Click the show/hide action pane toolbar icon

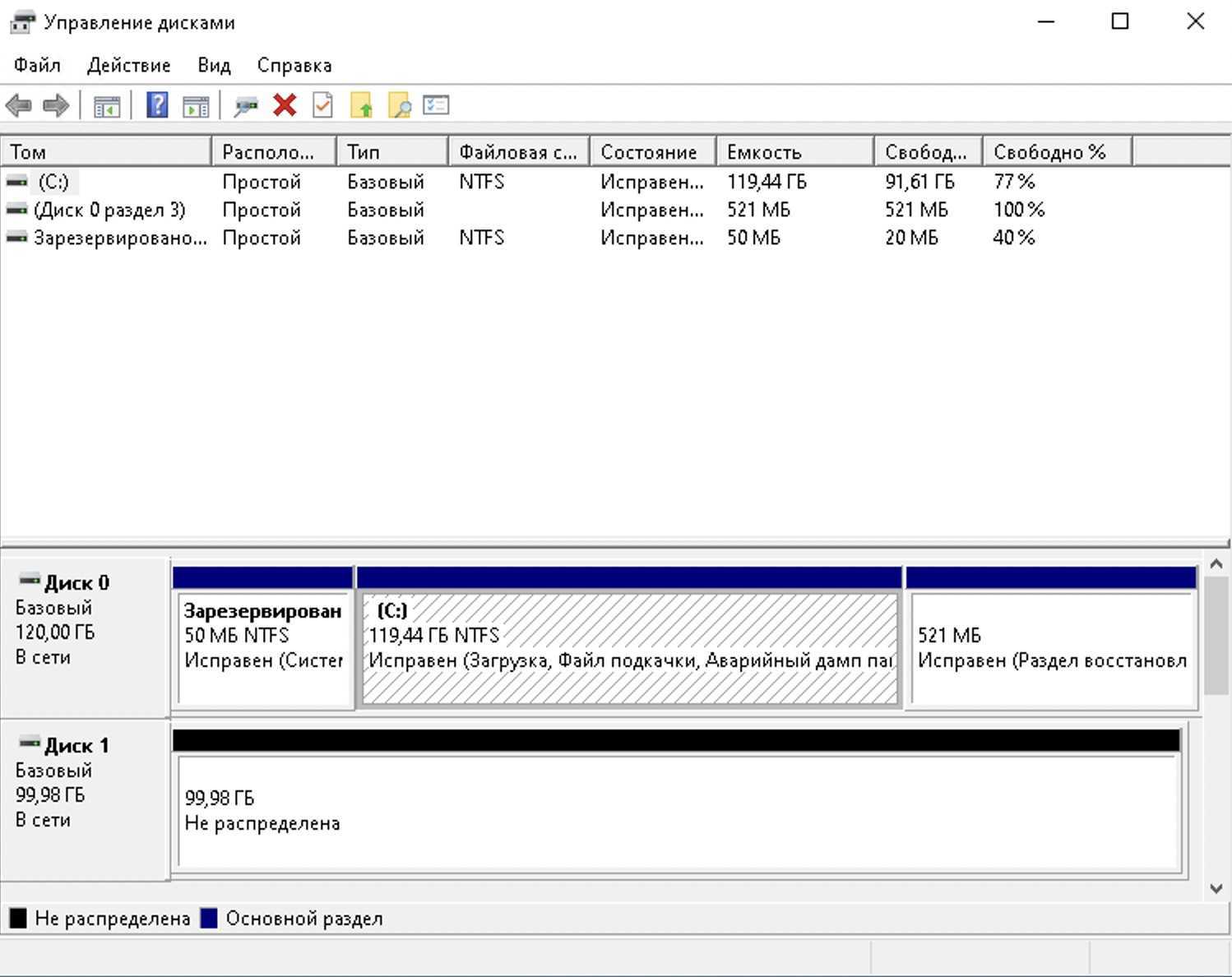pyautogui.click(x=196, y=105)
